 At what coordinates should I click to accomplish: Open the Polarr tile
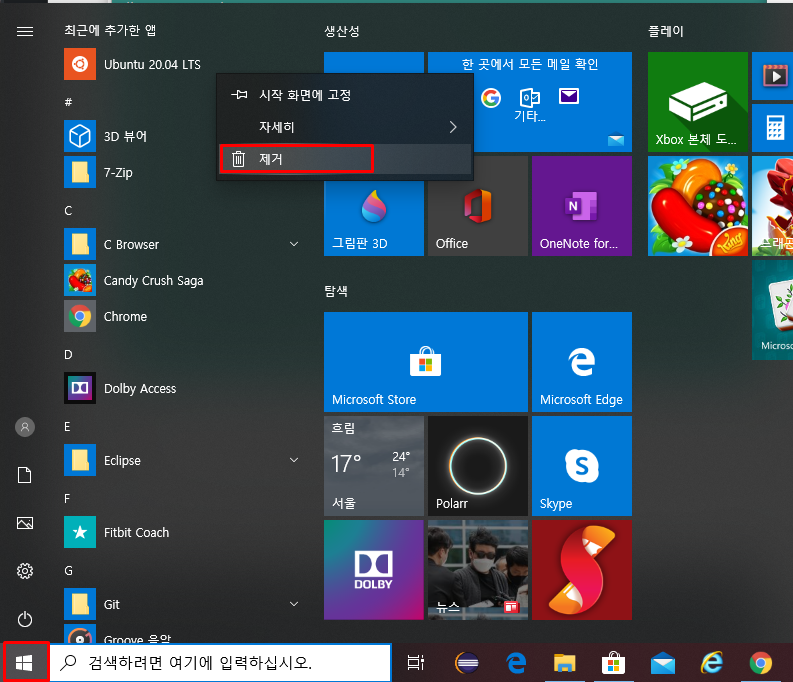pos(478,466)
